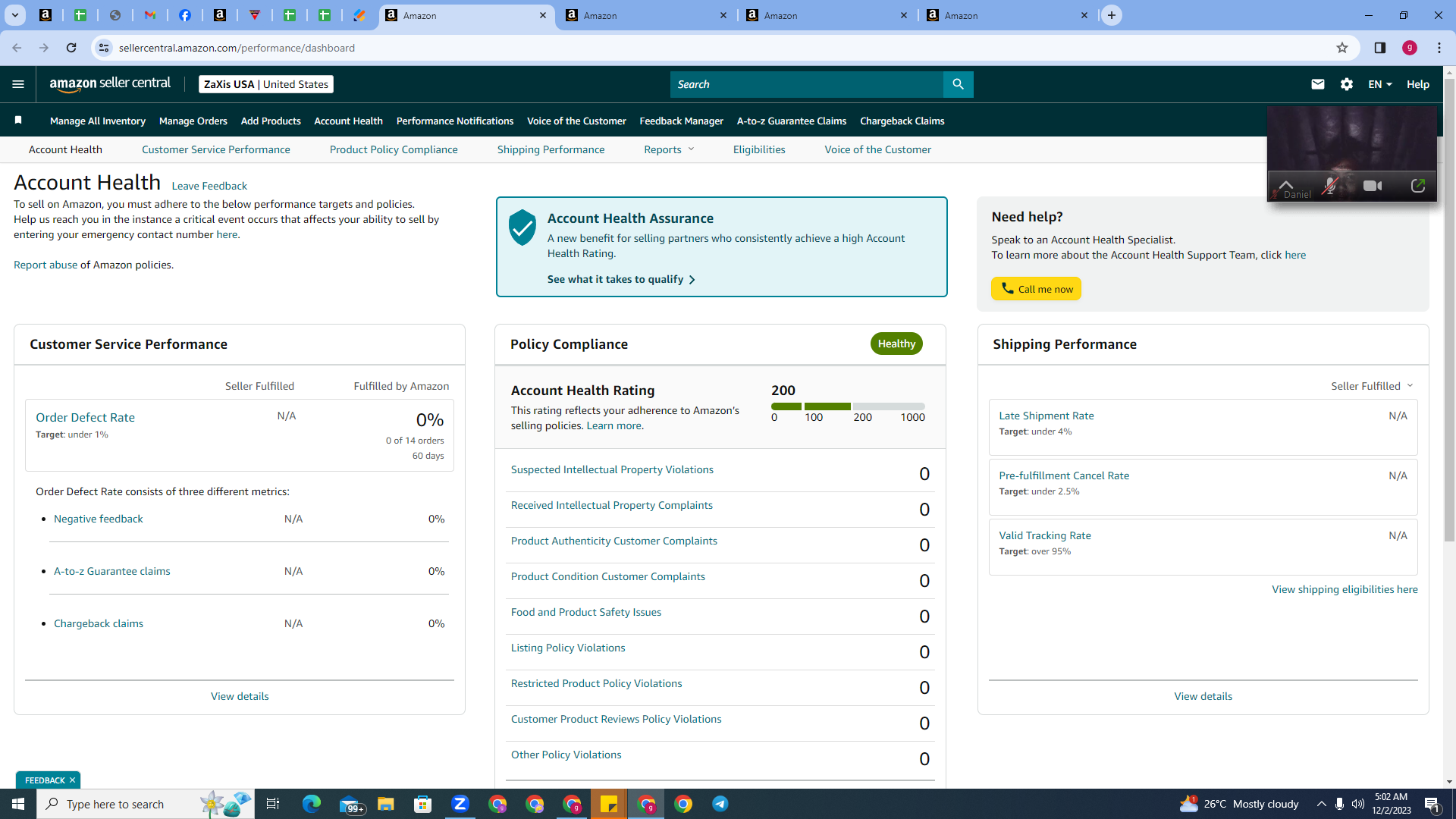Open the Seller Fulfilled shipping dropdown

(x=1372, y=386)
